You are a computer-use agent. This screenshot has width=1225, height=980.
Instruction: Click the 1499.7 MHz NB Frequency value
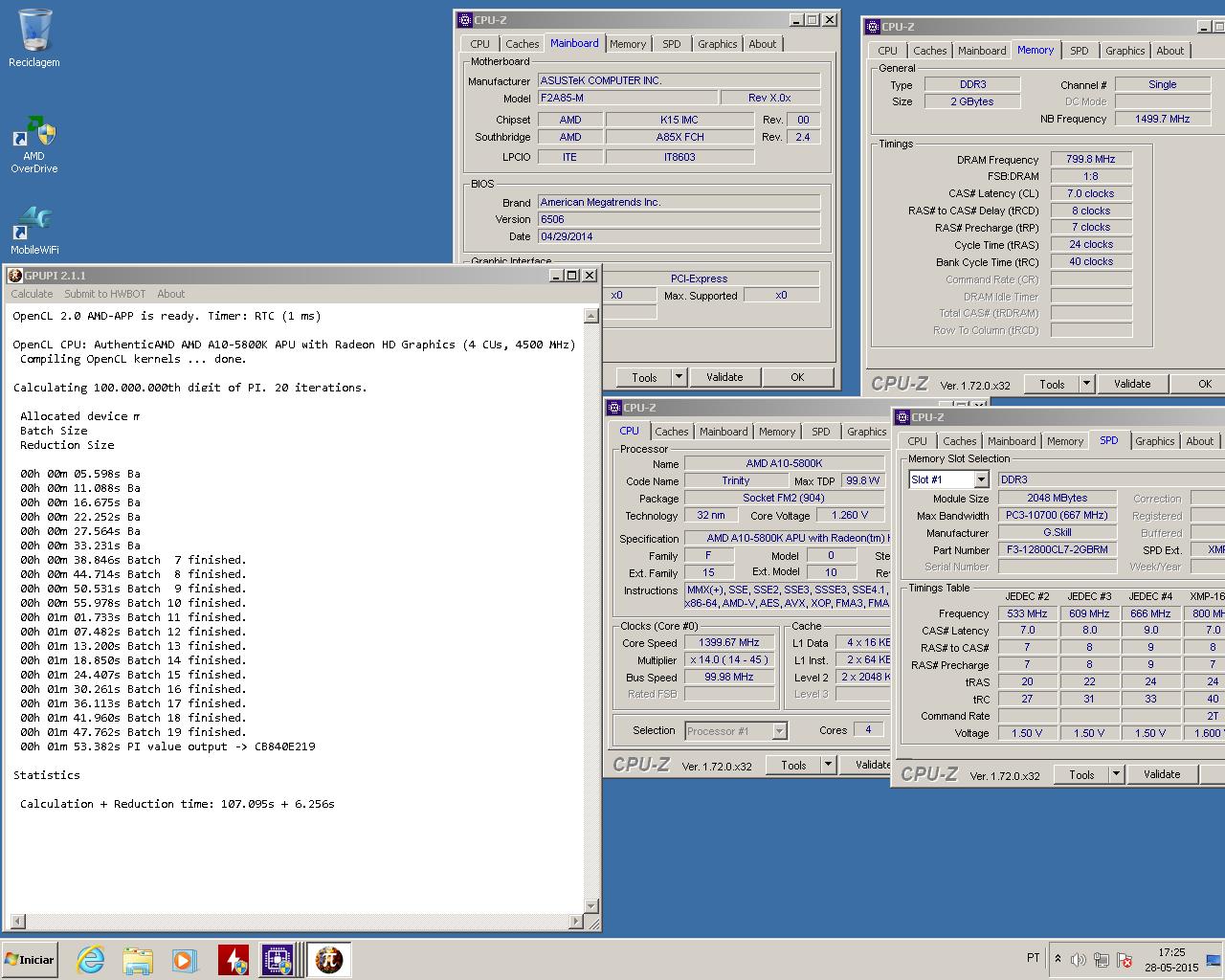pyautogui.click(x=1162, y=119)
